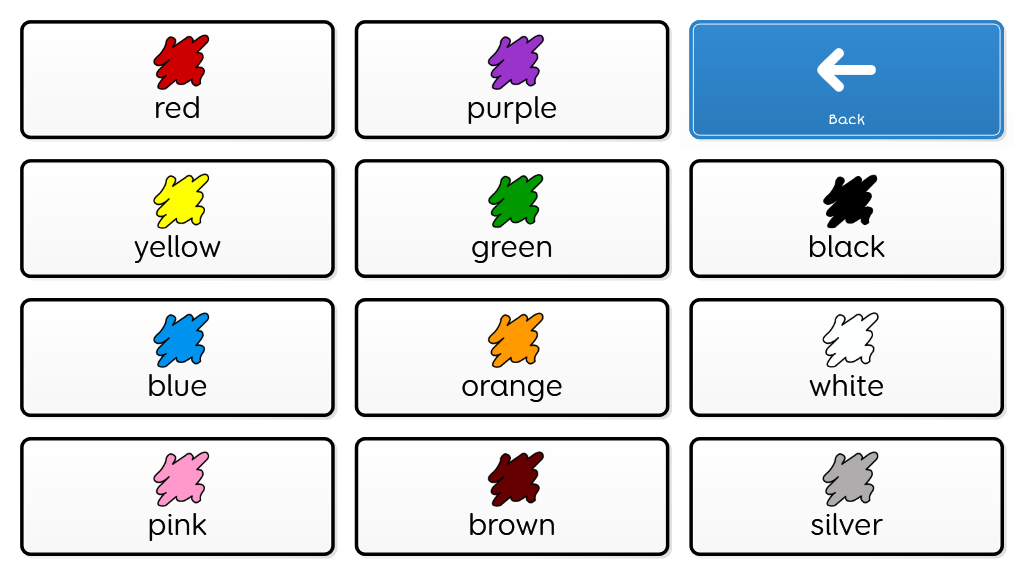Click the word "red"
1024x576 pixels.
click(x=177, y=108)
